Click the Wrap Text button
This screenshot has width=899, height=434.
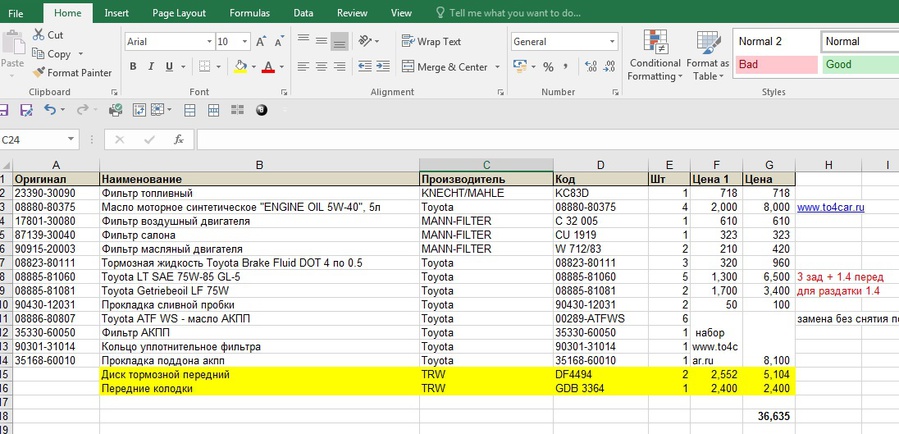pyautogui.click(x=431, y=41)
